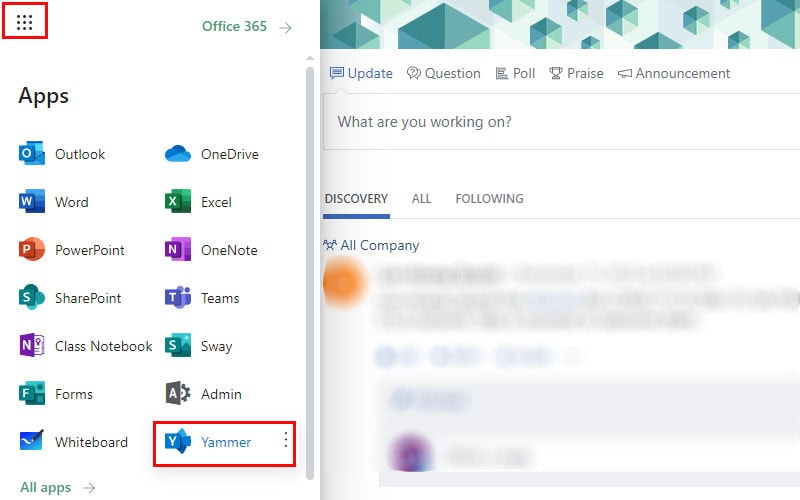Open the app launcher waffle icon
This screenshot has width=800, height=500.
pyautogui.click(x=24, y=22)
